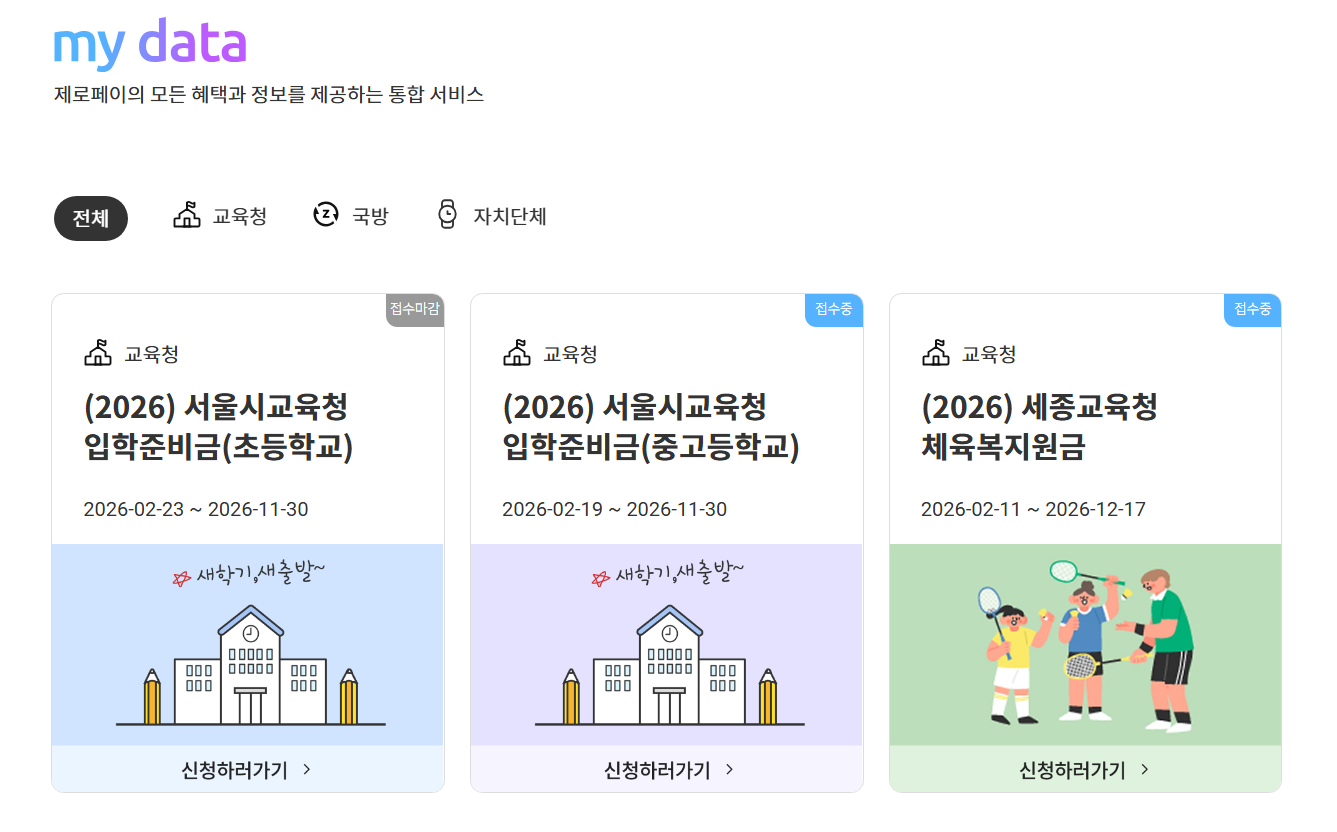Click 신청하러가기 on 세종교육청 card
Screen dimensions: 1337x832
[1086, 770]
